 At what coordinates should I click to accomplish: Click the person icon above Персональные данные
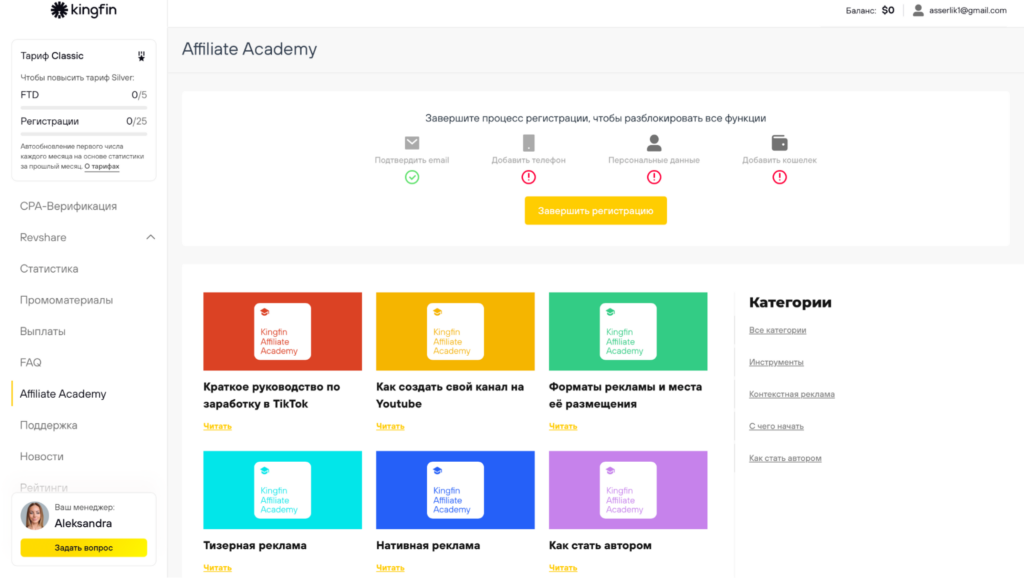654,142
